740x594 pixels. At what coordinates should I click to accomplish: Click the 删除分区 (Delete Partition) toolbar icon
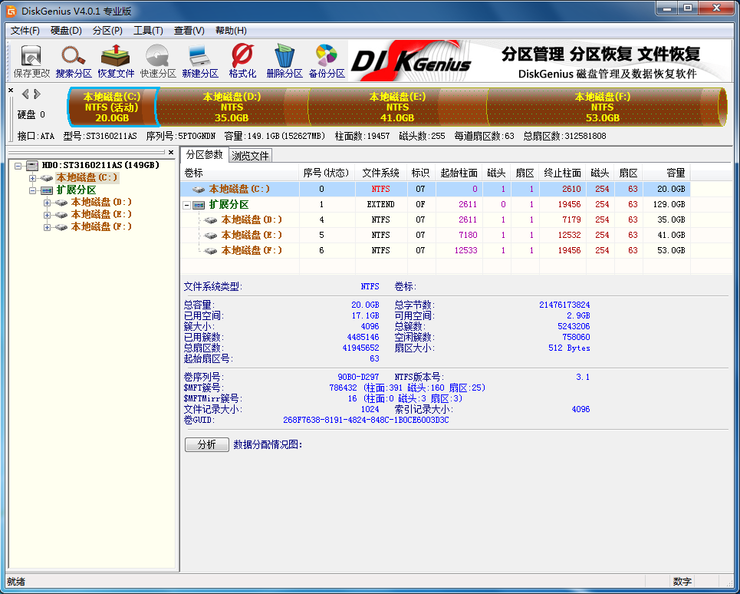284,60
